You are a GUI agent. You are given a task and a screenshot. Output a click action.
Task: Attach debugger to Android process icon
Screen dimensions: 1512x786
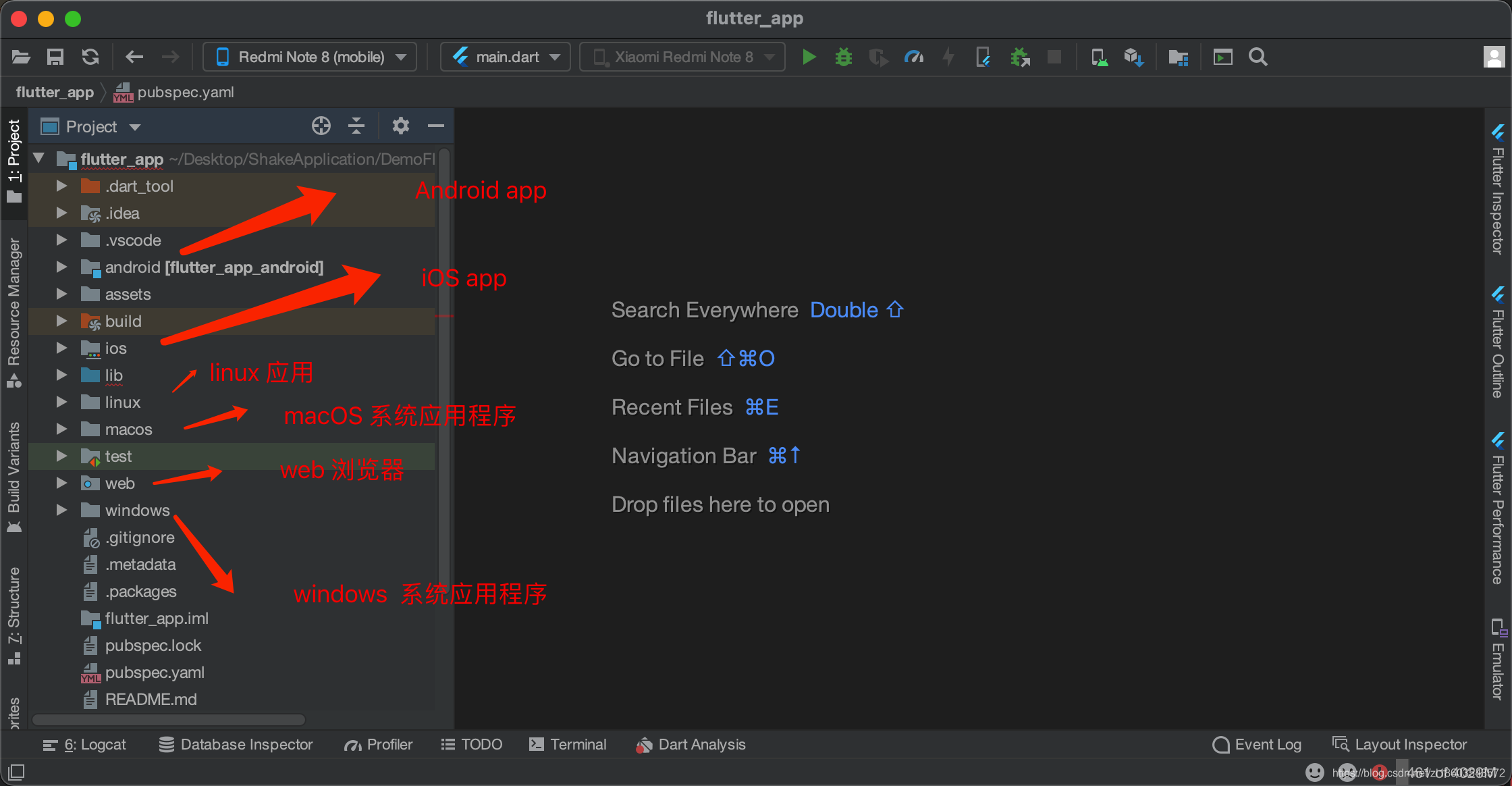[x=1020, y=57]
